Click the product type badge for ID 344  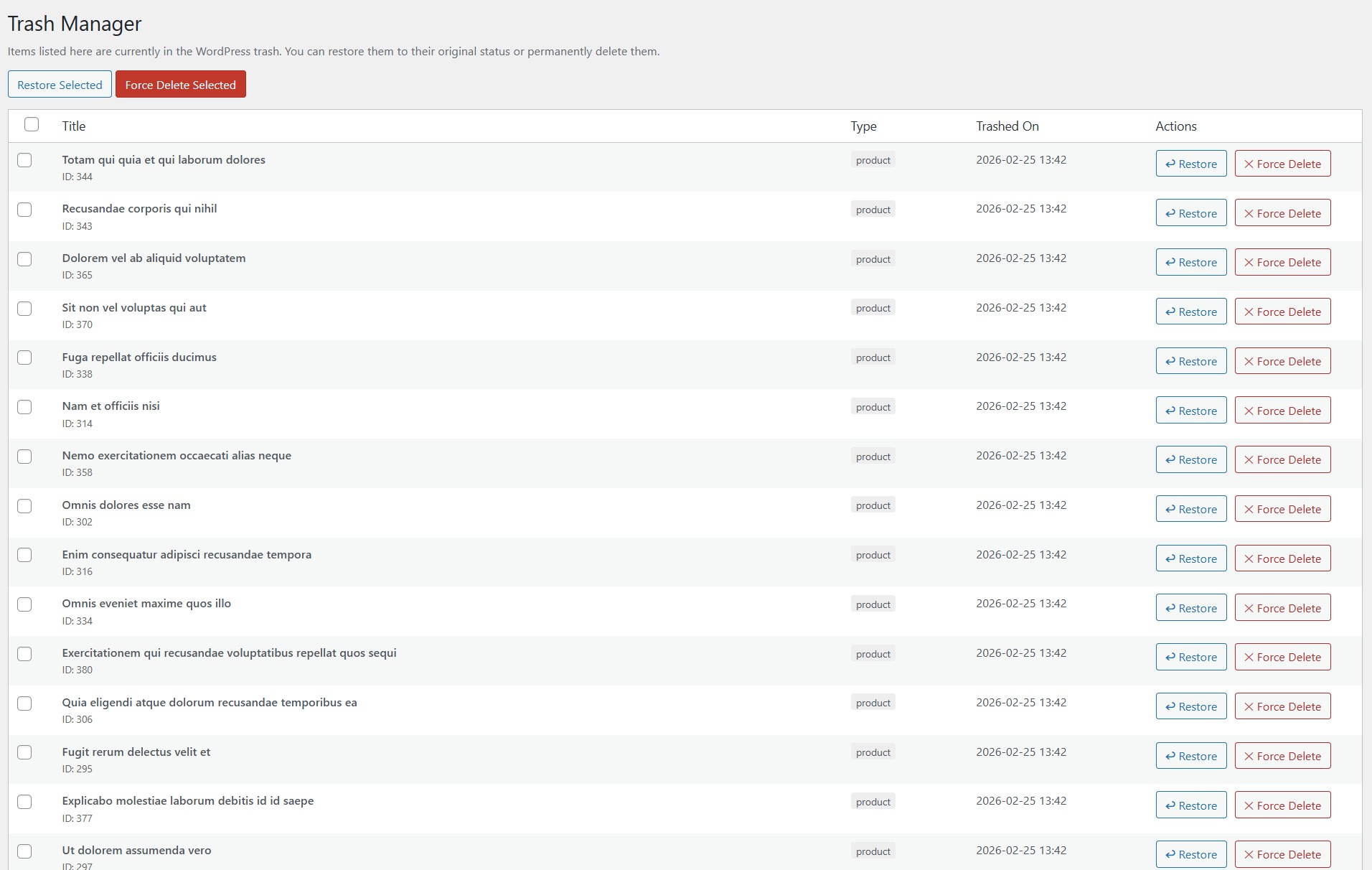point(873,160)
